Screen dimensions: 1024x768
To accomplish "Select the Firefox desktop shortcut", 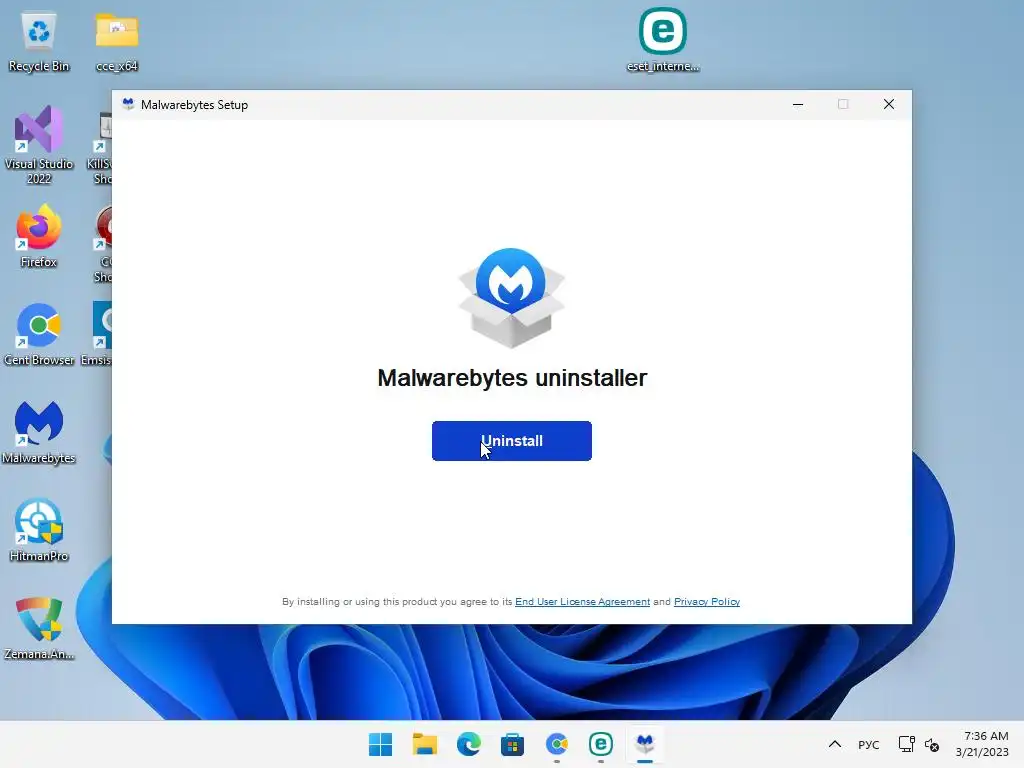I will (x=39, y=236).
